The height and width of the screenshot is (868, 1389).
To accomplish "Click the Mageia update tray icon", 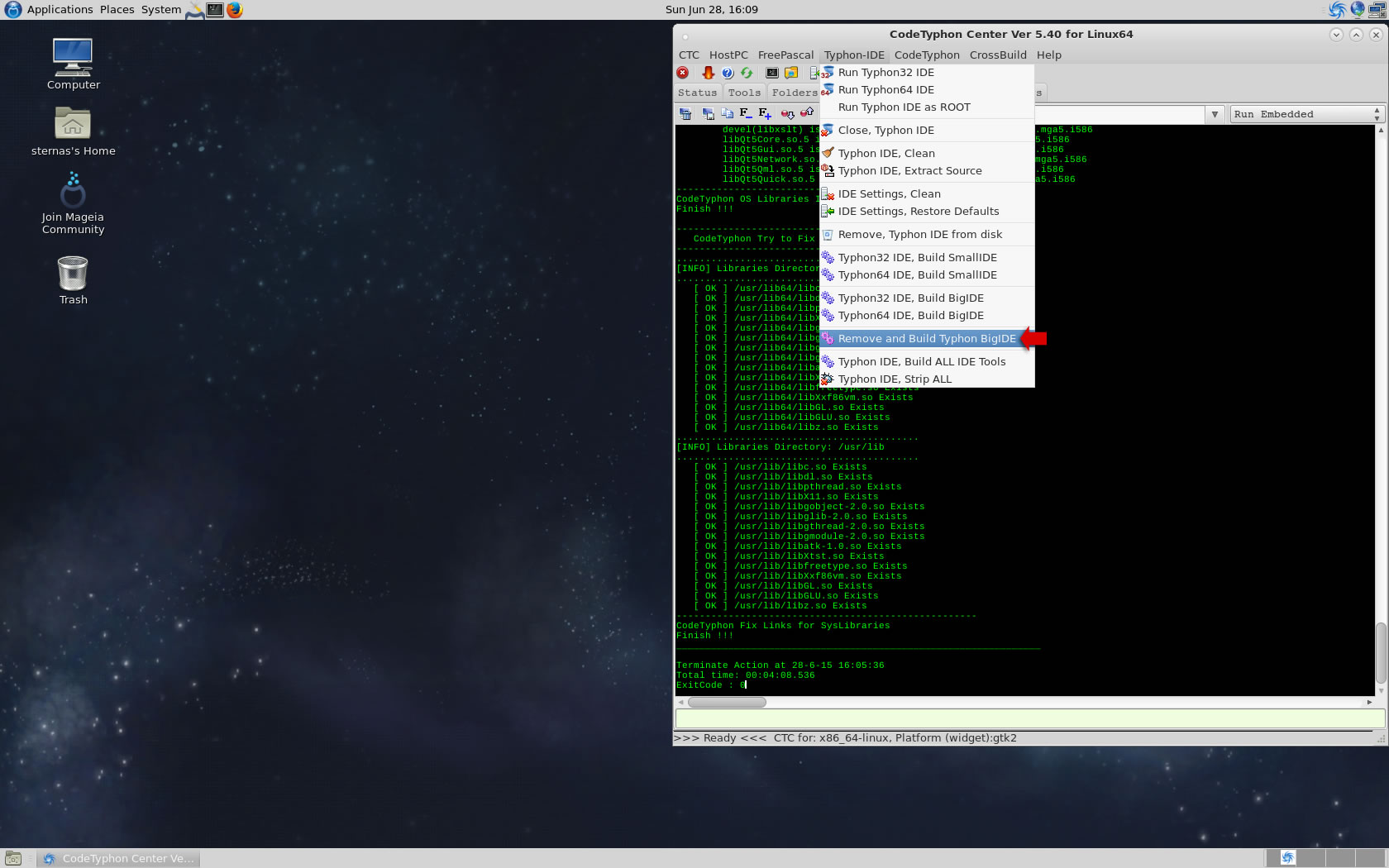I will point(1358,10).
